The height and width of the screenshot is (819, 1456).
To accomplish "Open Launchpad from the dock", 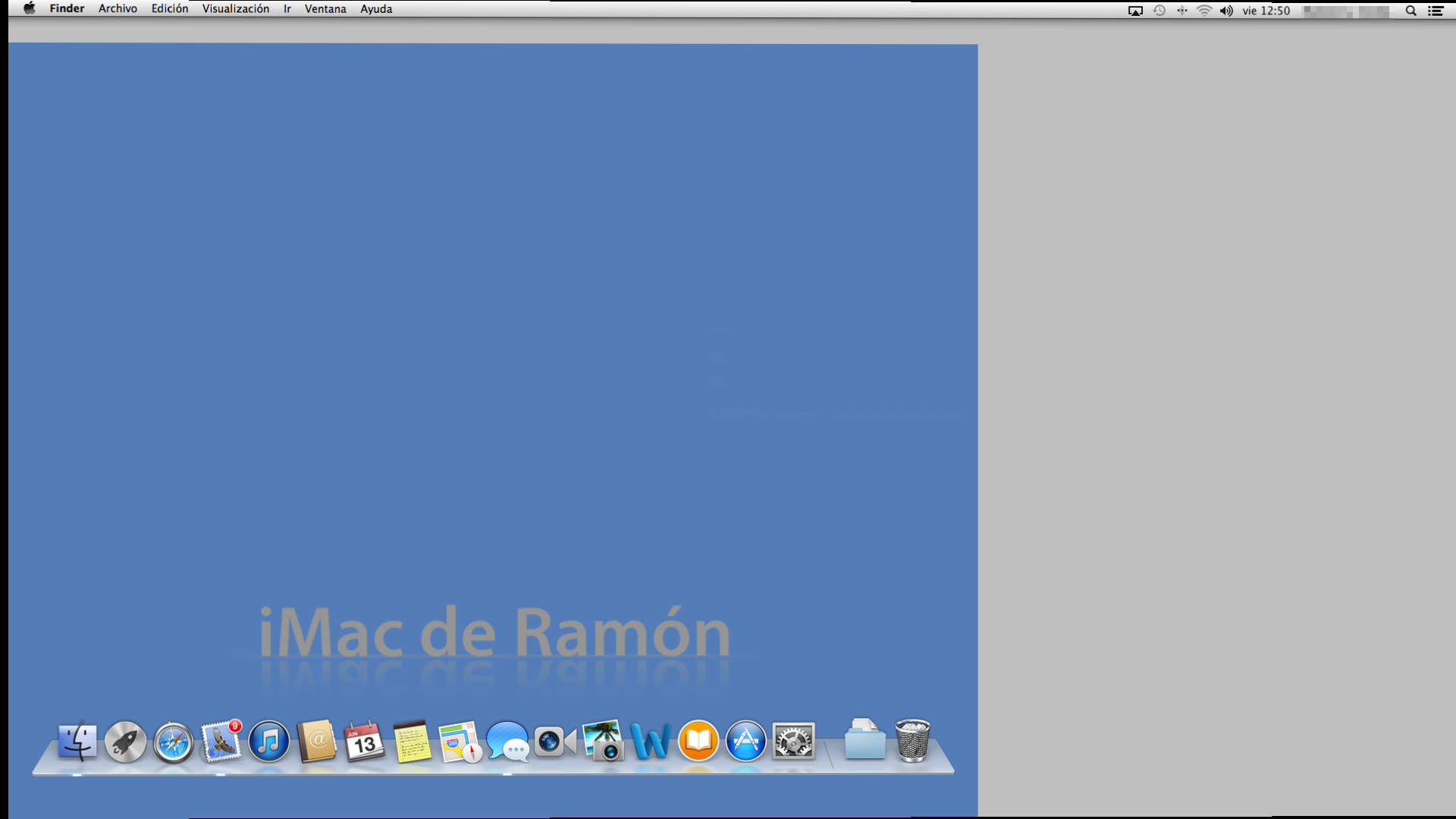I will [125, 742].
